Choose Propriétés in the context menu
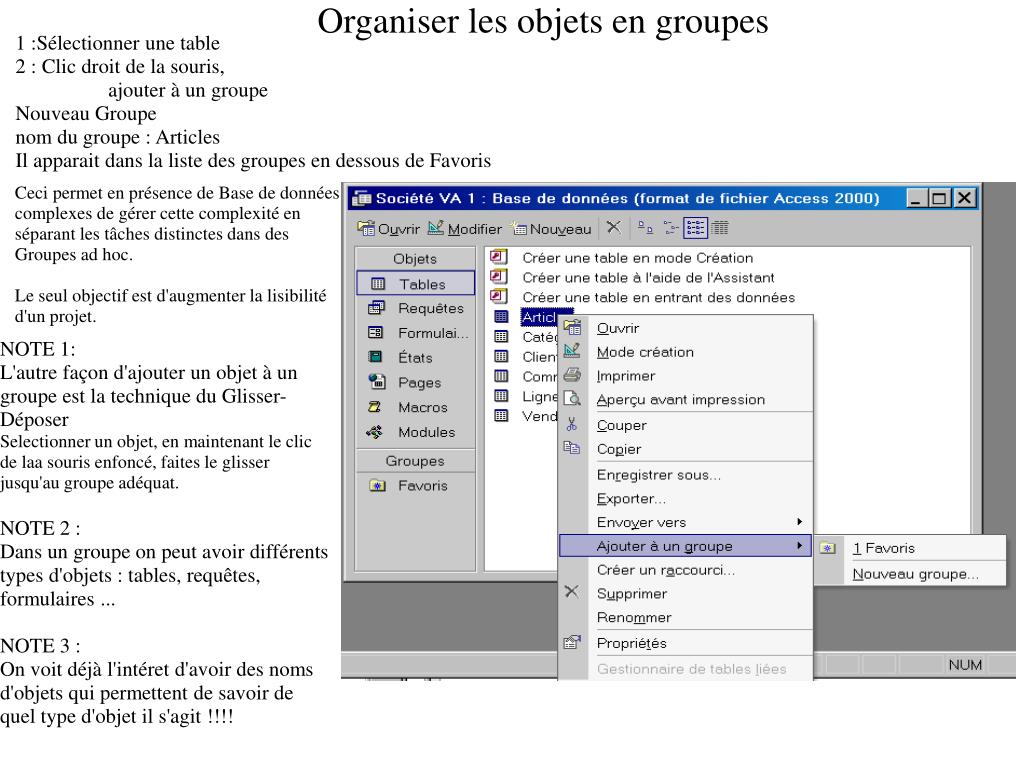The width and height of the screenshot is (1023, 767). (686, 643)
